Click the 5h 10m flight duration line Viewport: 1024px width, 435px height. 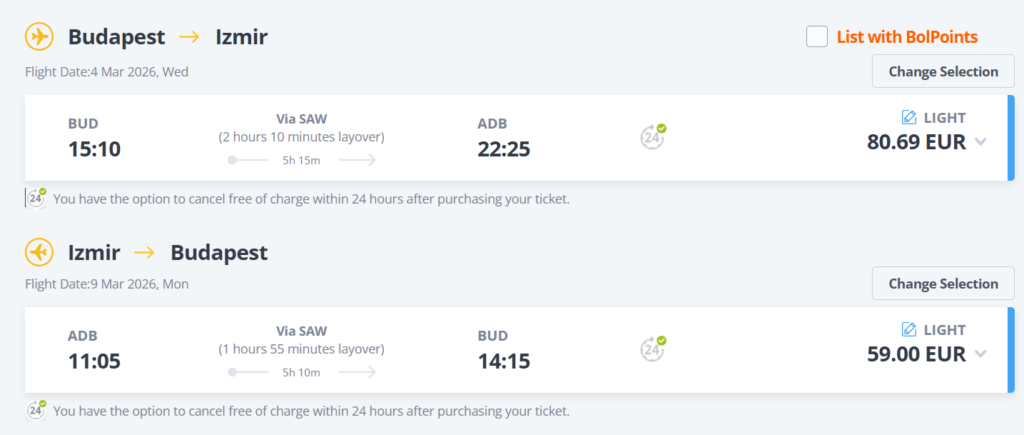click(301, 372)
